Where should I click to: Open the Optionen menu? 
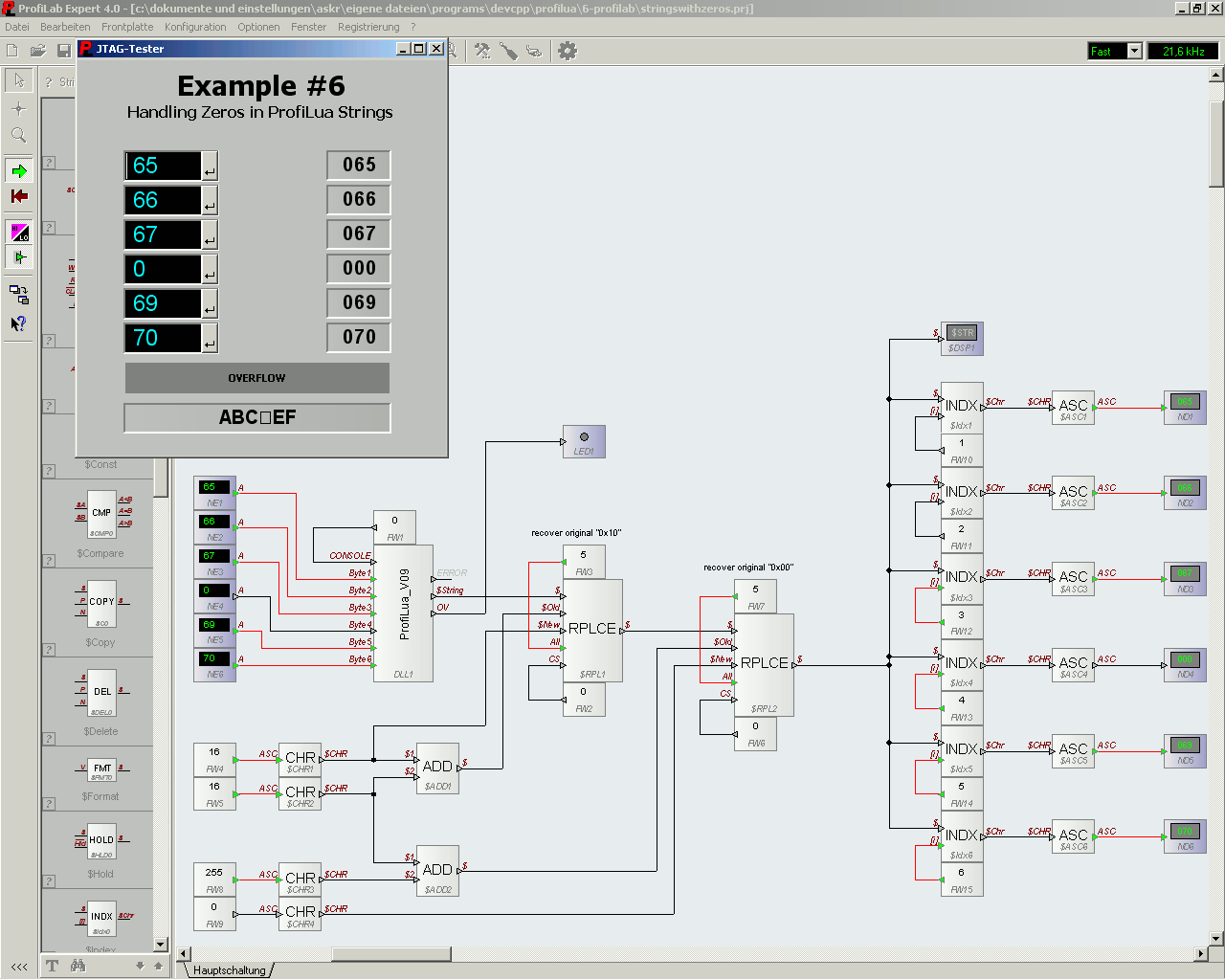point(258,27)
